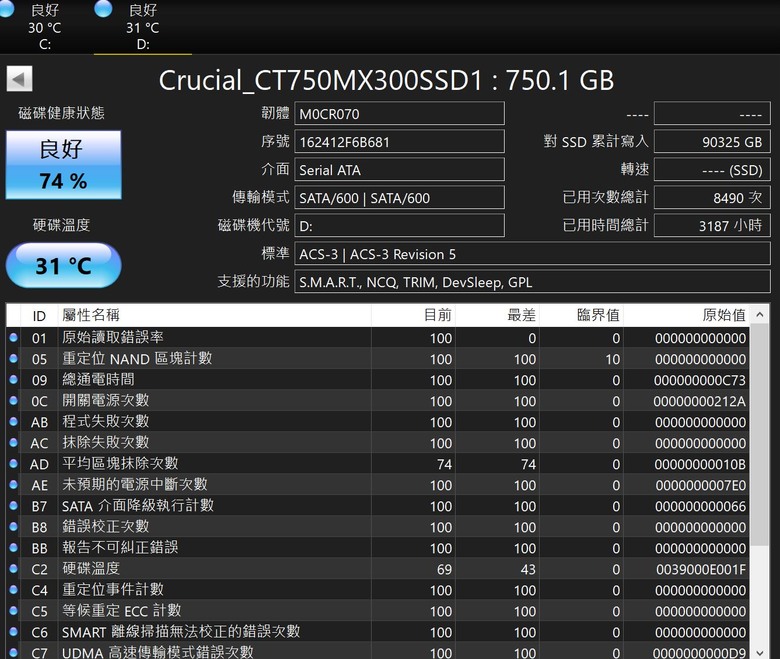The height and width of the screenshot is (659, 780).
Task: Click the status dot for attribute C2
Action: pos(13,568)
